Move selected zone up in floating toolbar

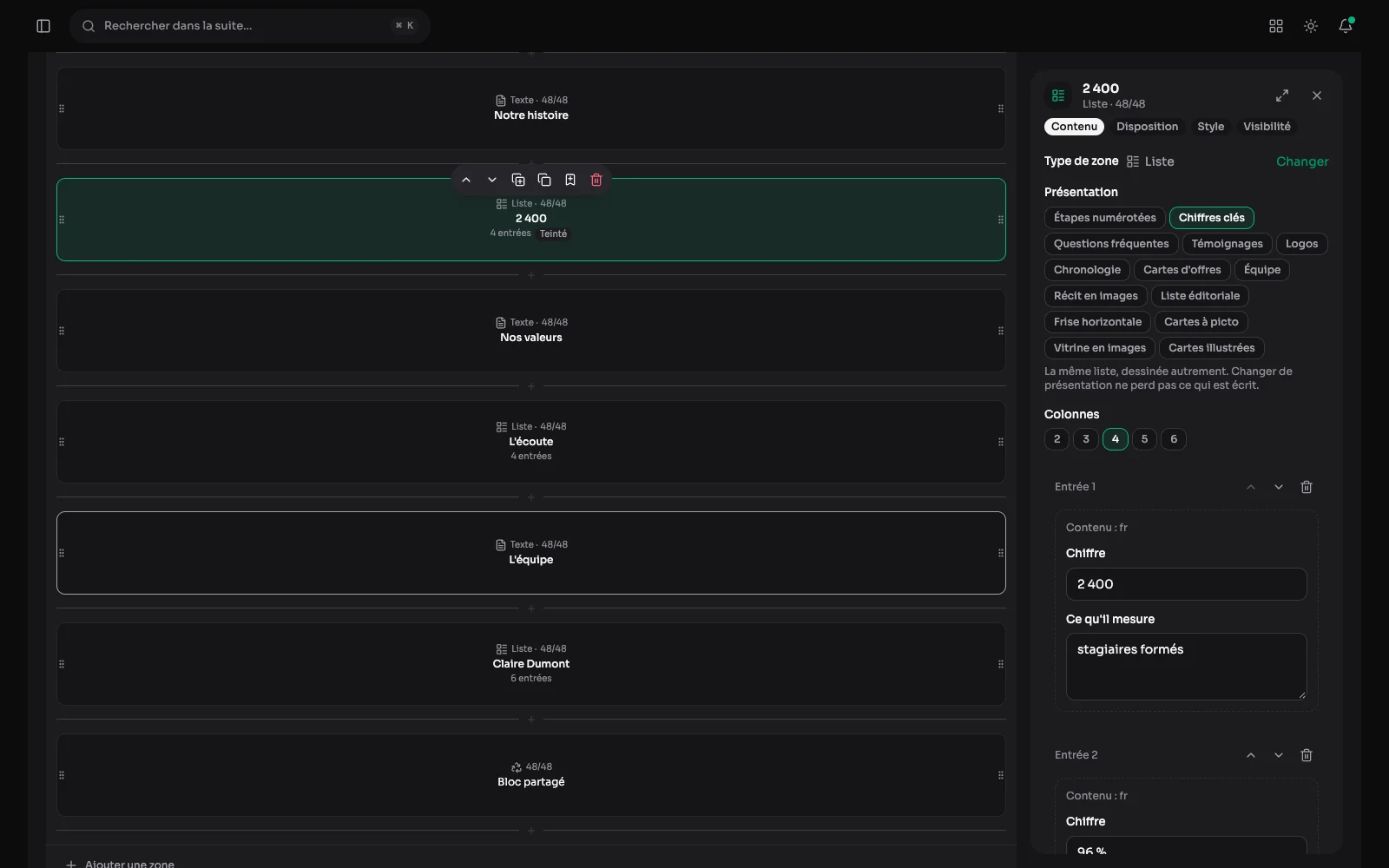pos(466,180)
